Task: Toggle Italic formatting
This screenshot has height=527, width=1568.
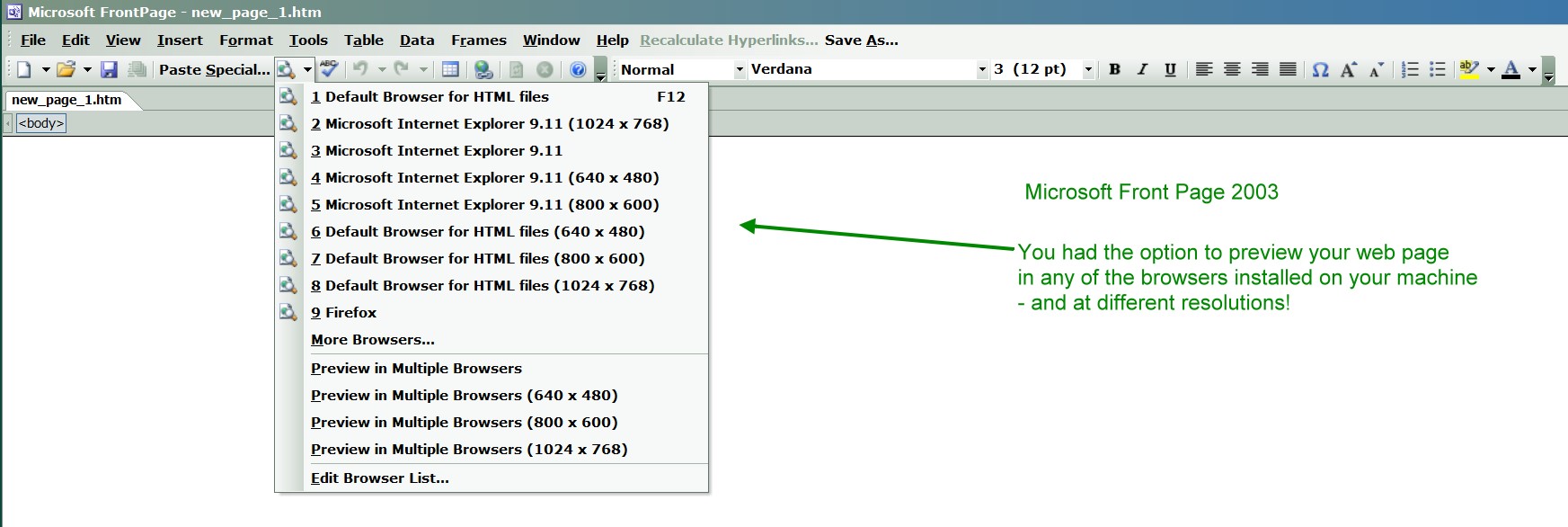Action: (1142, 69)
